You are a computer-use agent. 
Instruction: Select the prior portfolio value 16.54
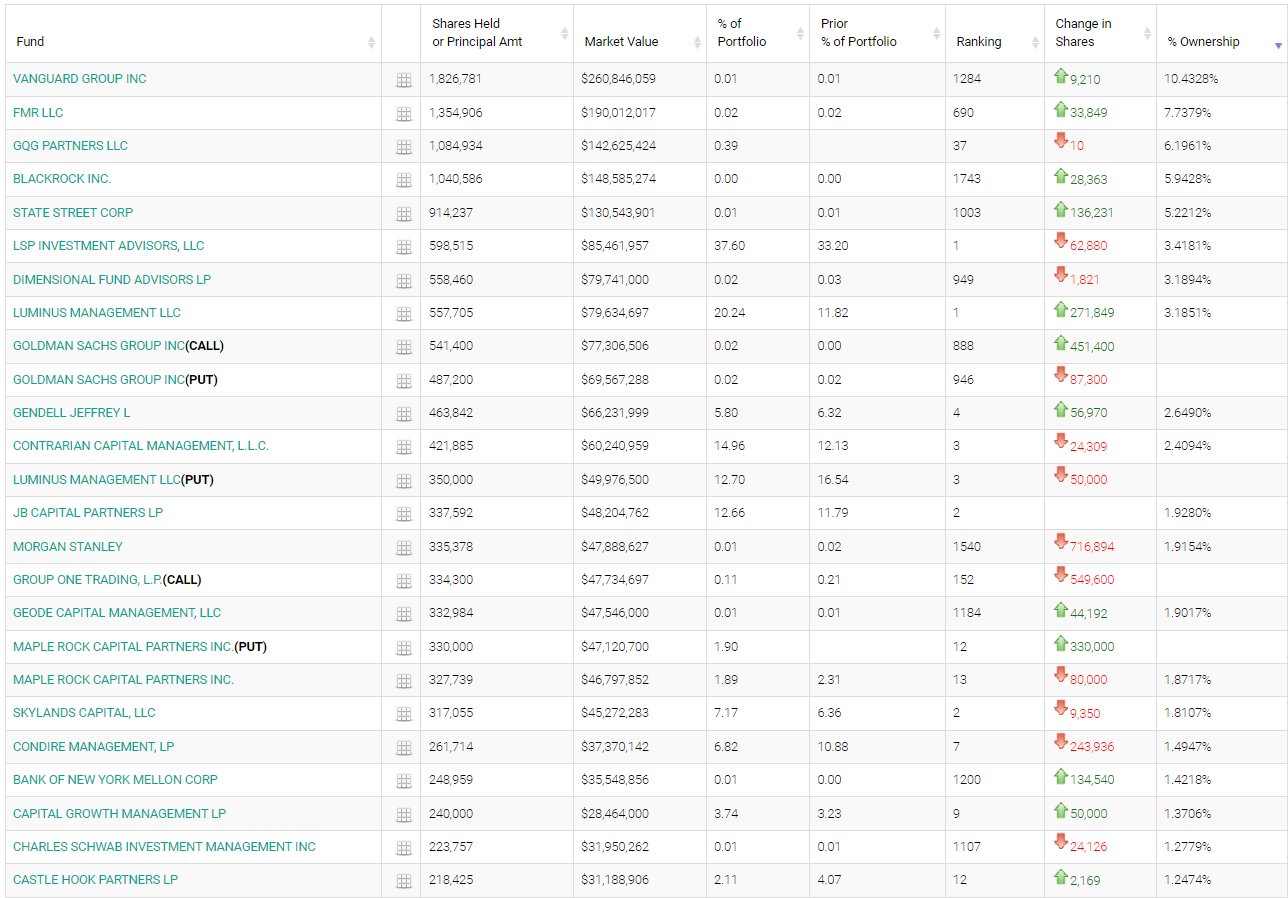(x=834, y=480)
